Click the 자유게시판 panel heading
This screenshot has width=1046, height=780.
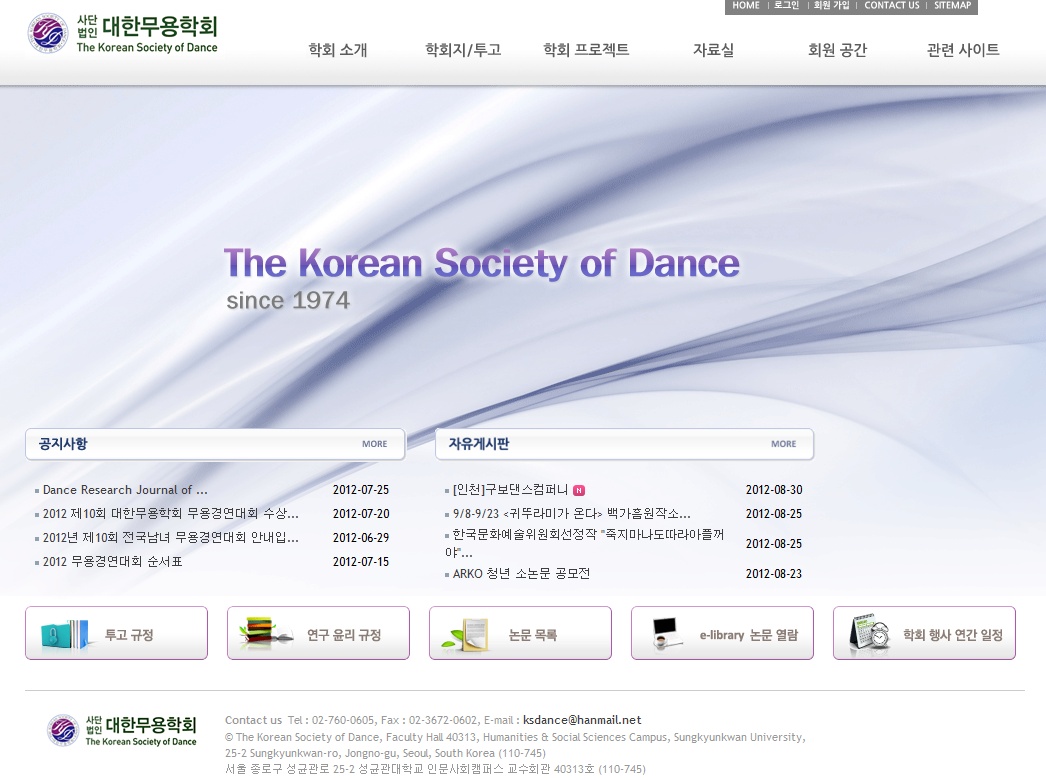click(479, 444)
